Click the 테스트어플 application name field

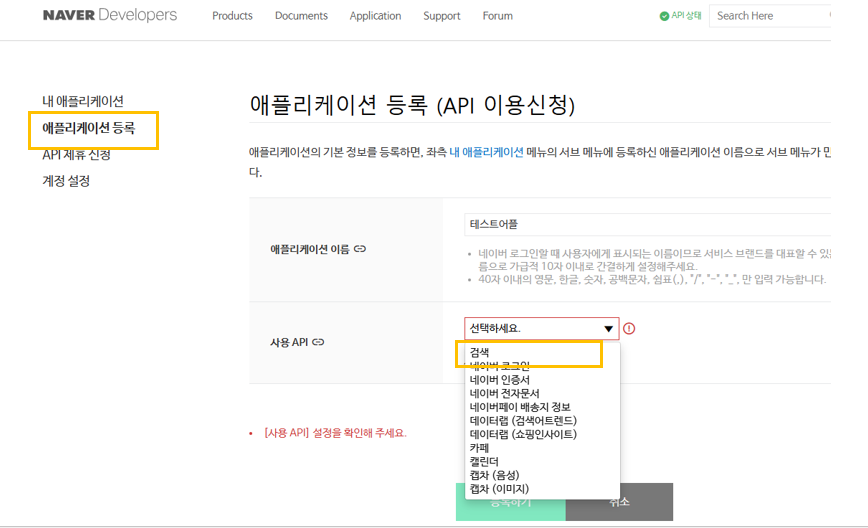coord(647,224)
